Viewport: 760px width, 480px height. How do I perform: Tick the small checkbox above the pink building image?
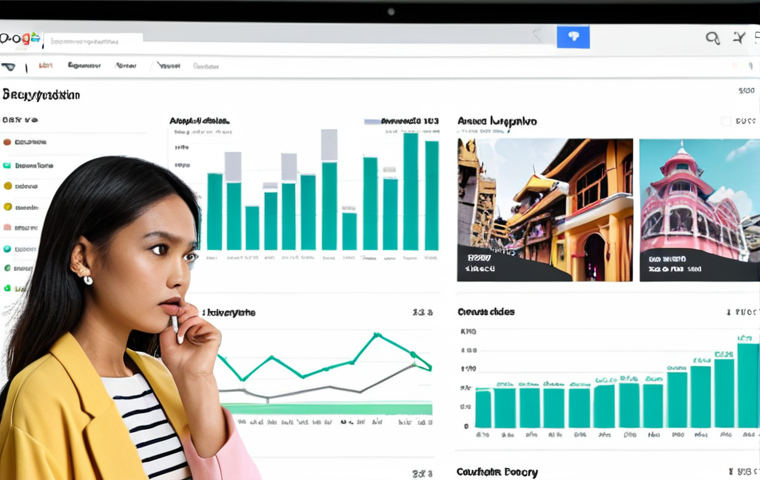(726, 121)
